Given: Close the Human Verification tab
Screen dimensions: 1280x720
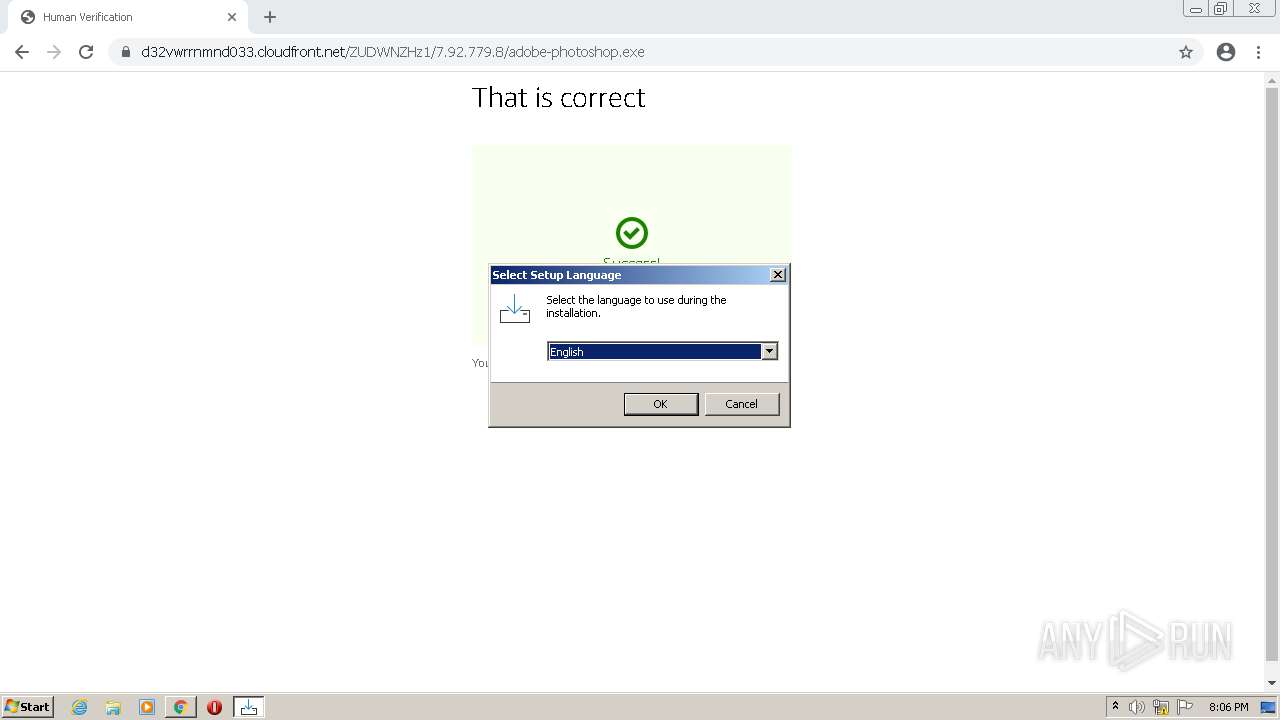Looking at the screenshot, I should click(x=232, y=17).
